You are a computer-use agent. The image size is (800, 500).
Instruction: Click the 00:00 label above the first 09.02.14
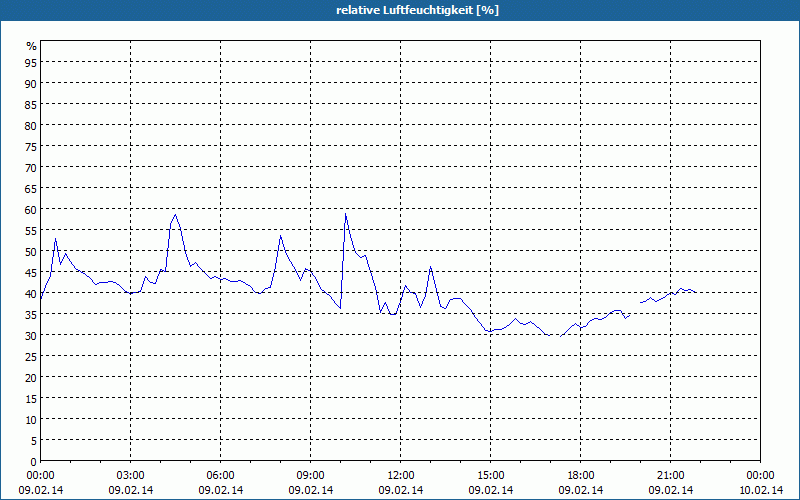(x=40, y=476)
